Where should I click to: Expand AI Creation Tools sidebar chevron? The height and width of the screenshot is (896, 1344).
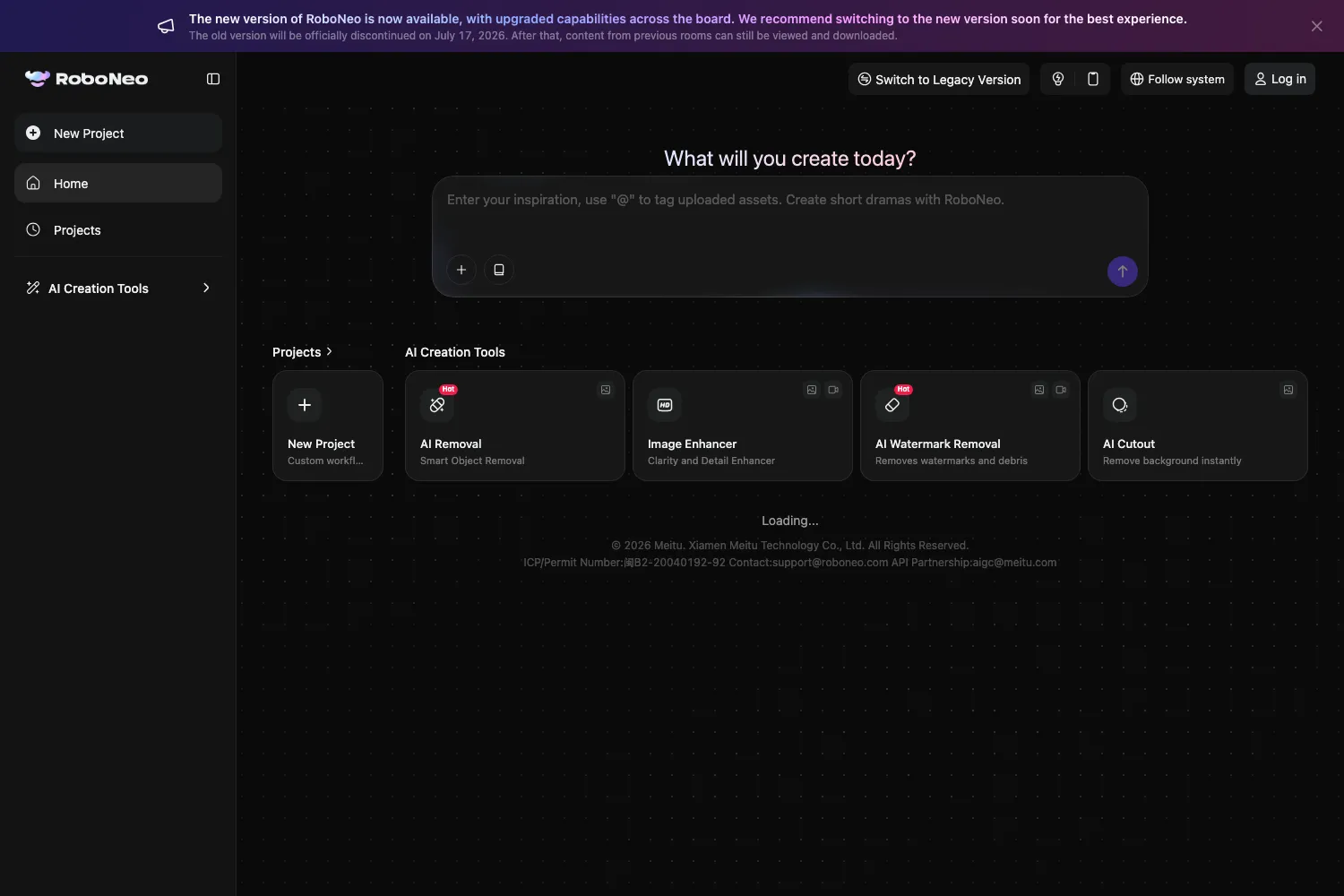pyautogui.click(x=206, y=288)
